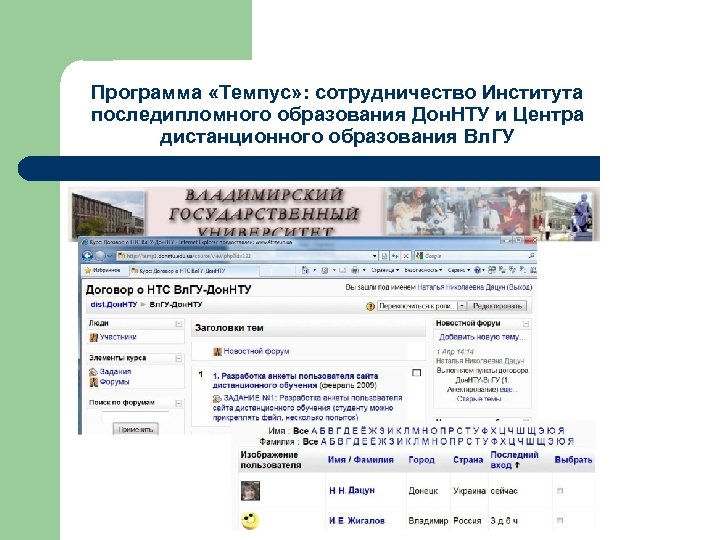
Task: Open the Задания link
Action: [116, 371]
